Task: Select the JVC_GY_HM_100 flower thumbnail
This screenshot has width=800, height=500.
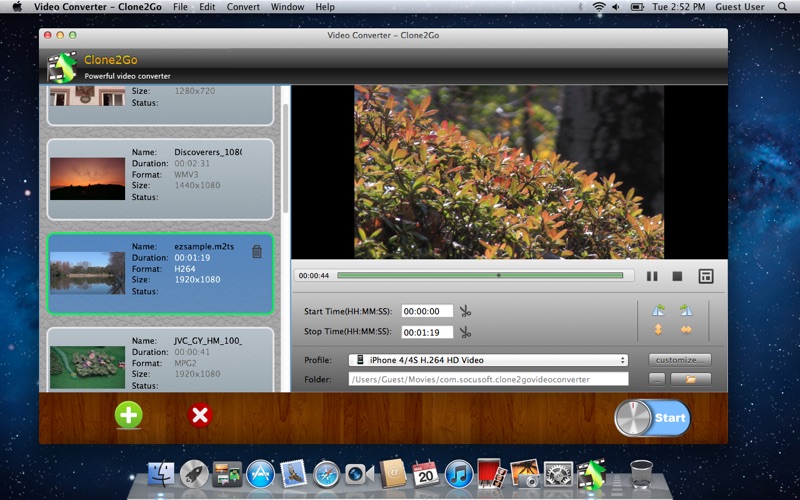Action: [x=87, y=367]
